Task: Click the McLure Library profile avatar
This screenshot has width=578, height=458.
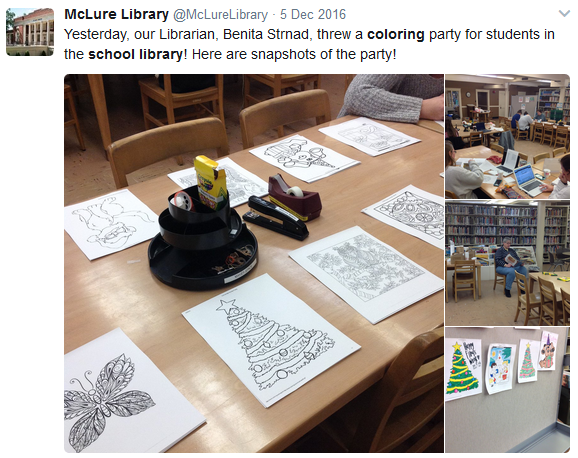Action: 30,32
